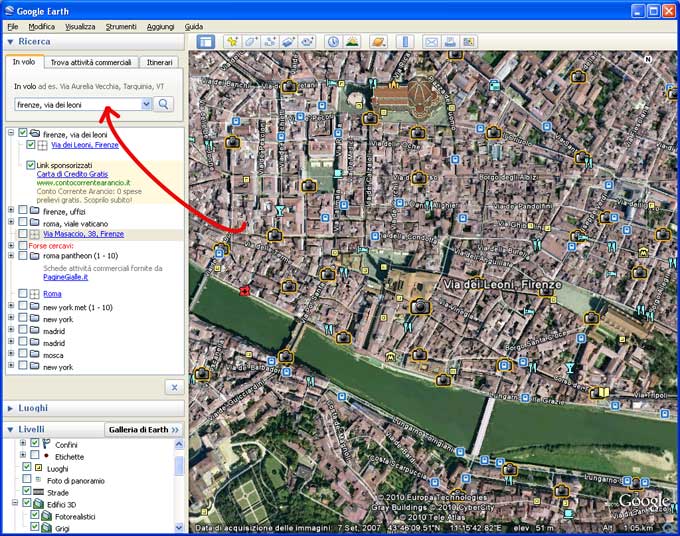Open the search history dropdown arrow
This screenshot has height=536, width=680.
(x=146, y=104)
